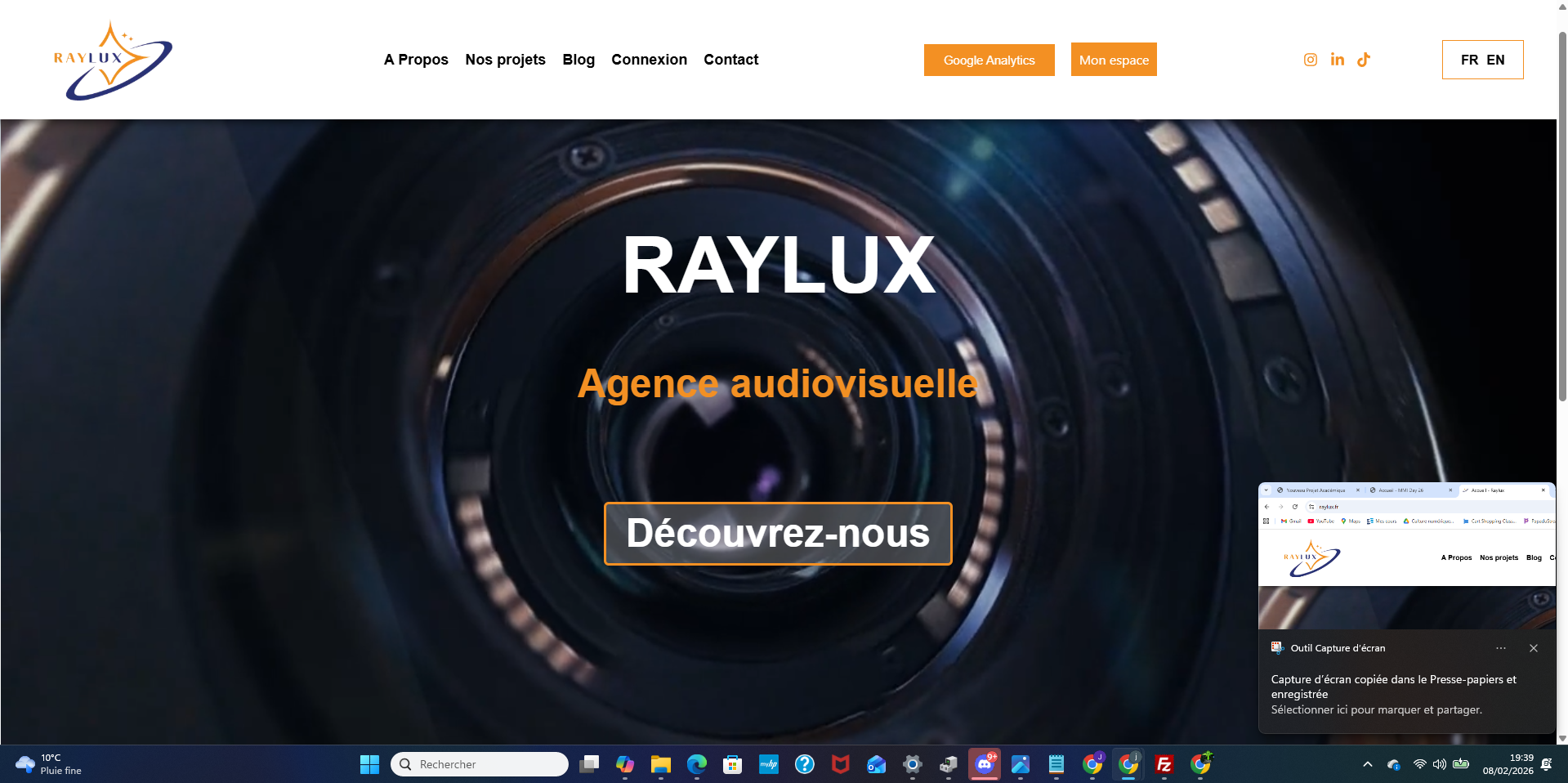The width and height of the screenshot is (1568, 783).
Task: Launch Copilot from taskbar
Action: (625, 764)
